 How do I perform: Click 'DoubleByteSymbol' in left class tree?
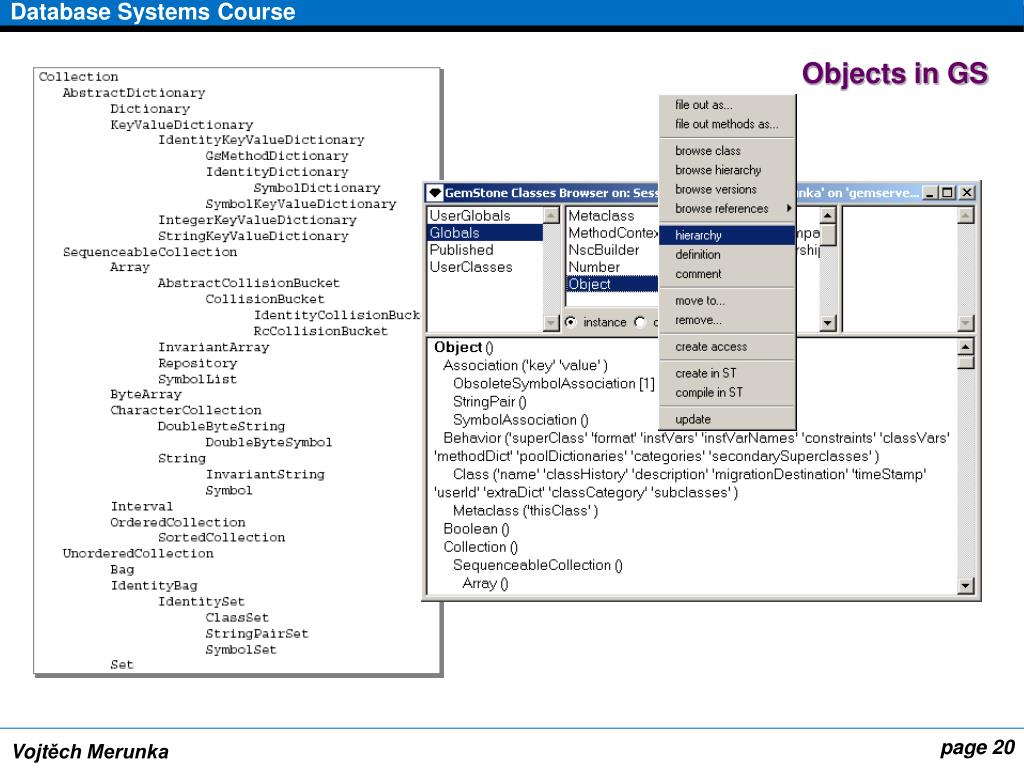point(269,442)
